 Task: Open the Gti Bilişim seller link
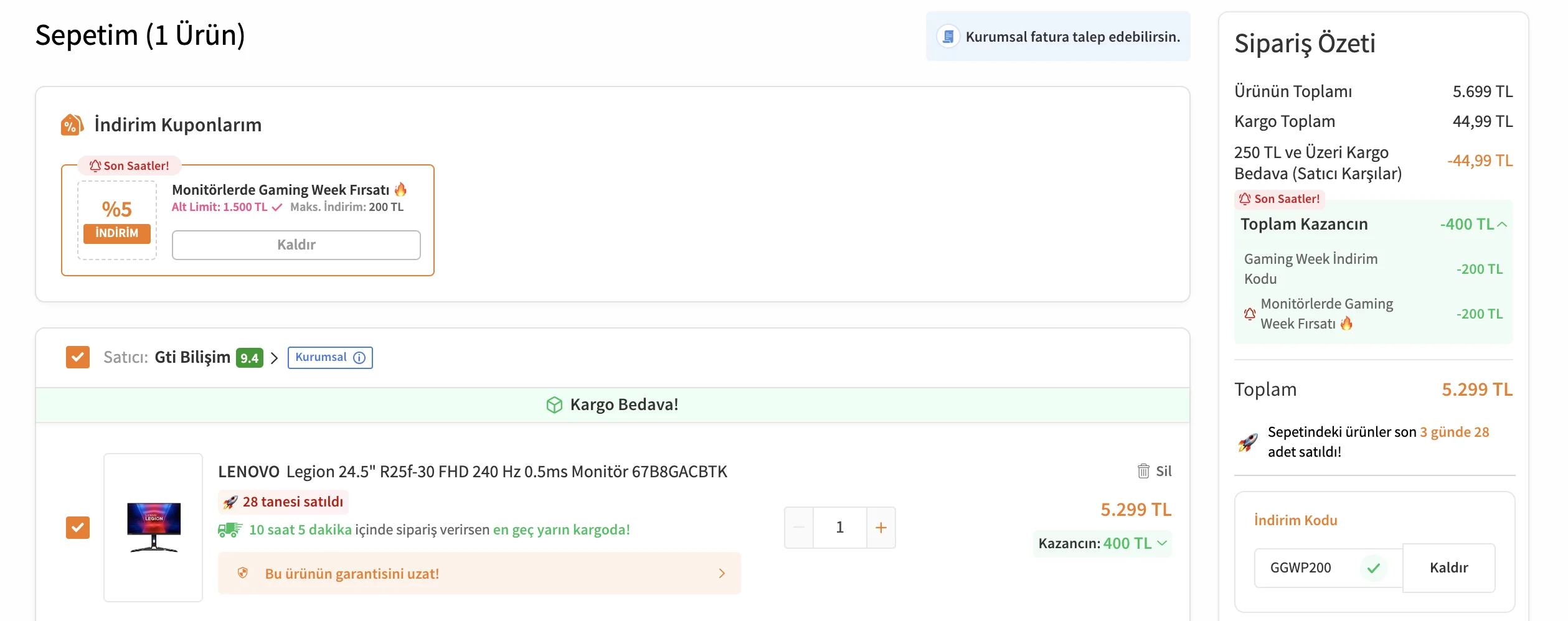192,357
